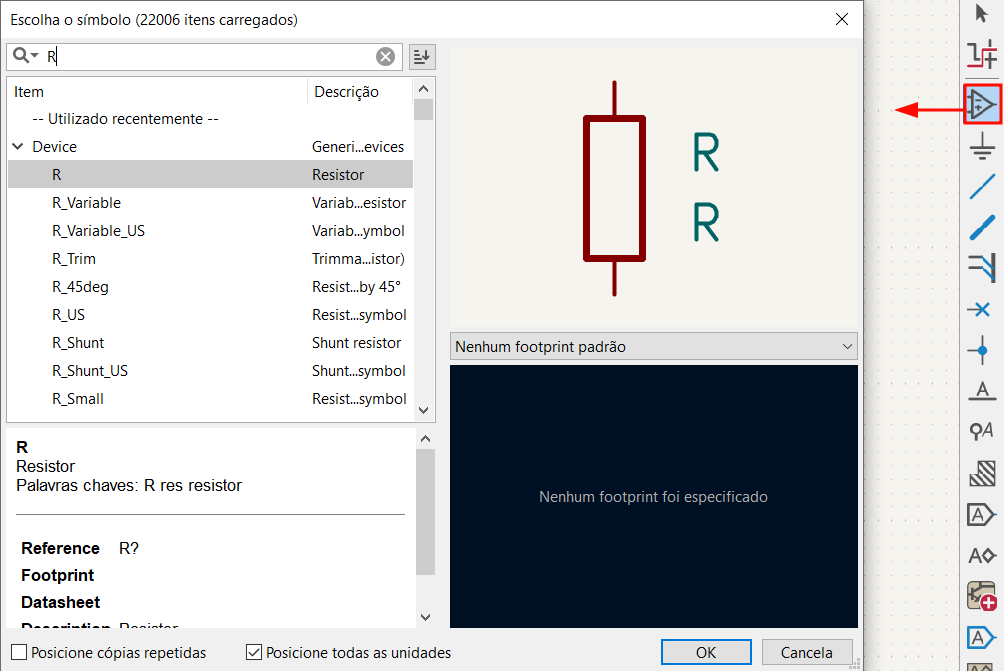The width and height of the screenshot is (1004, 671).
Task: Choose the add junction tool
Action: click(x=982, y=350)
